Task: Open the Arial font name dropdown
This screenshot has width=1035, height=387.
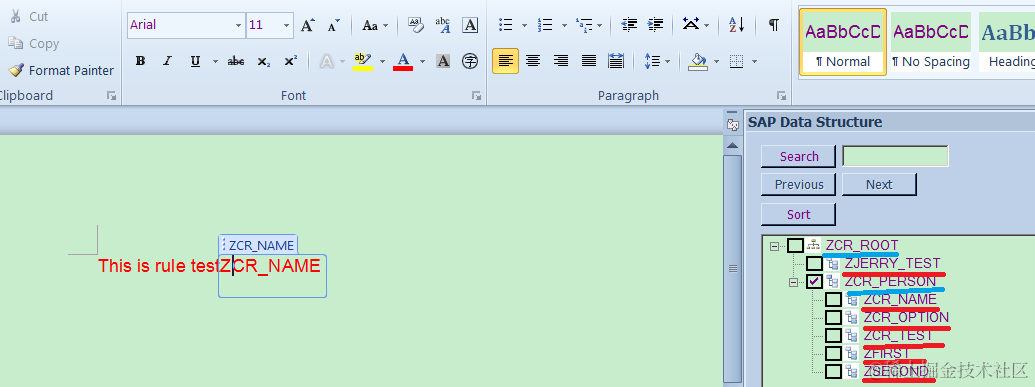Action: pyautogui.click(x=238, y=26)
